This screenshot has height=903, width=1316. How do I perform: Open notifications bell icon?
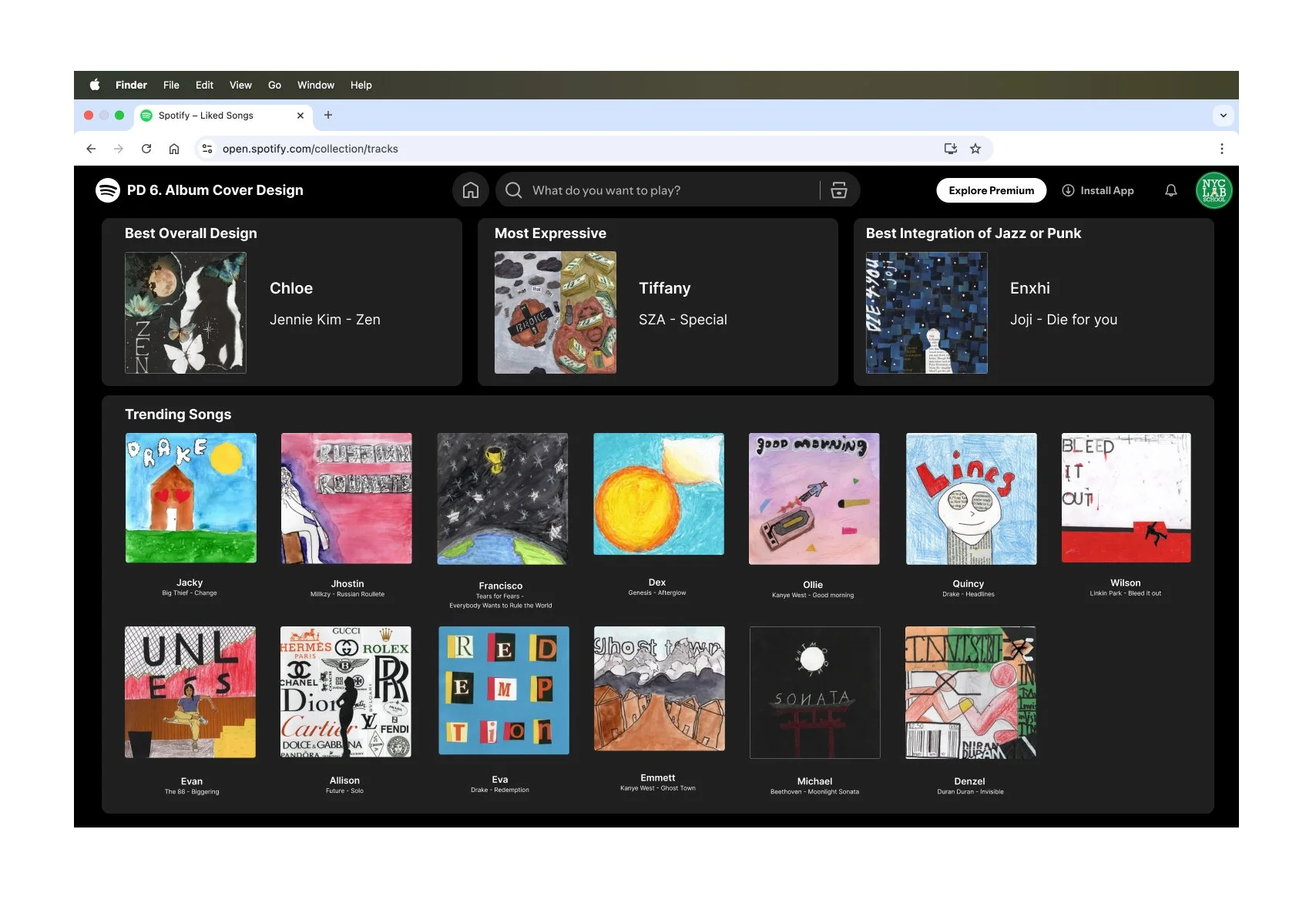pos(1171,190)
